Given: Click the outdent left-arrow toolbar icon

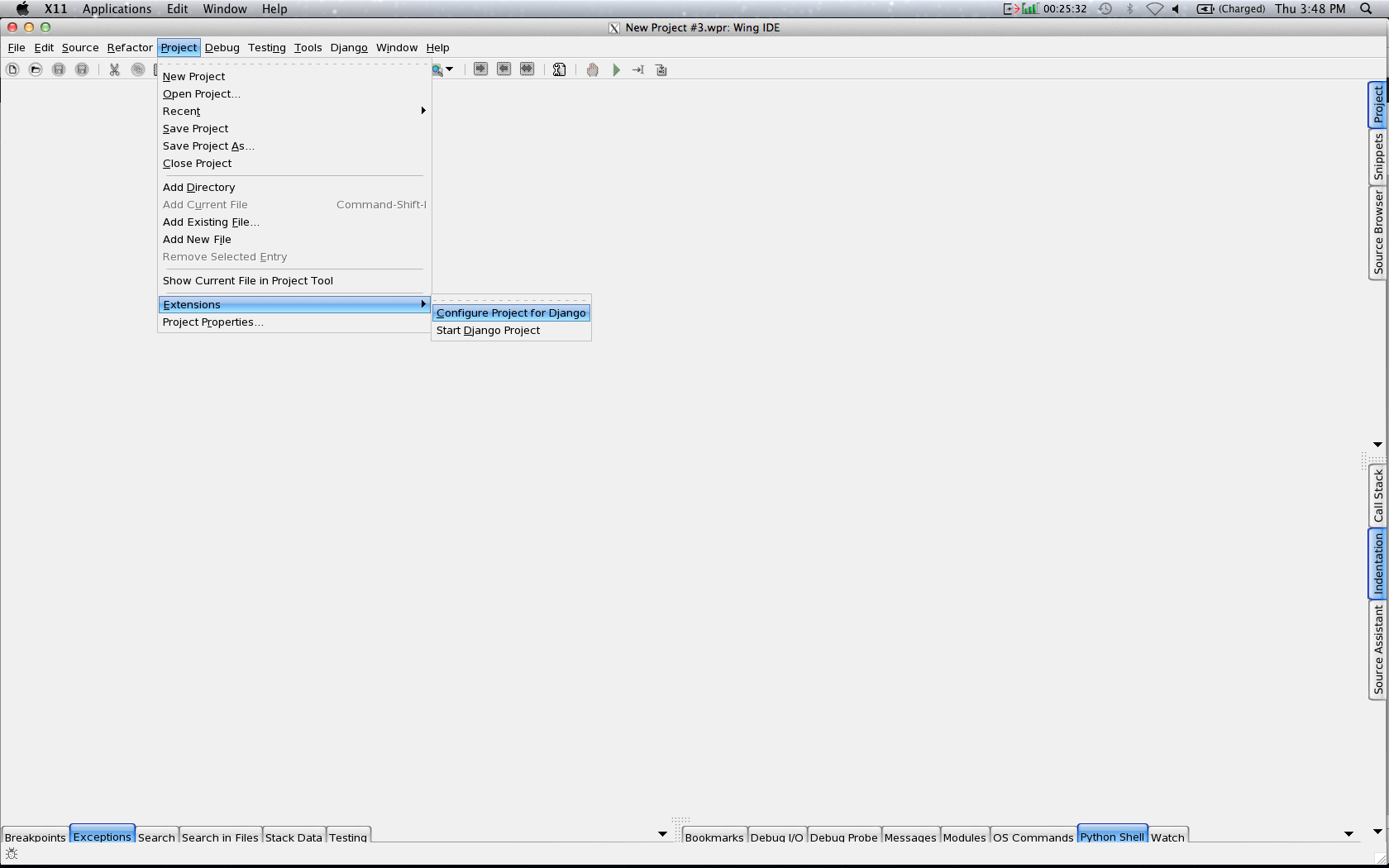Looking at the screenshot, I should (x=504, y=69).
